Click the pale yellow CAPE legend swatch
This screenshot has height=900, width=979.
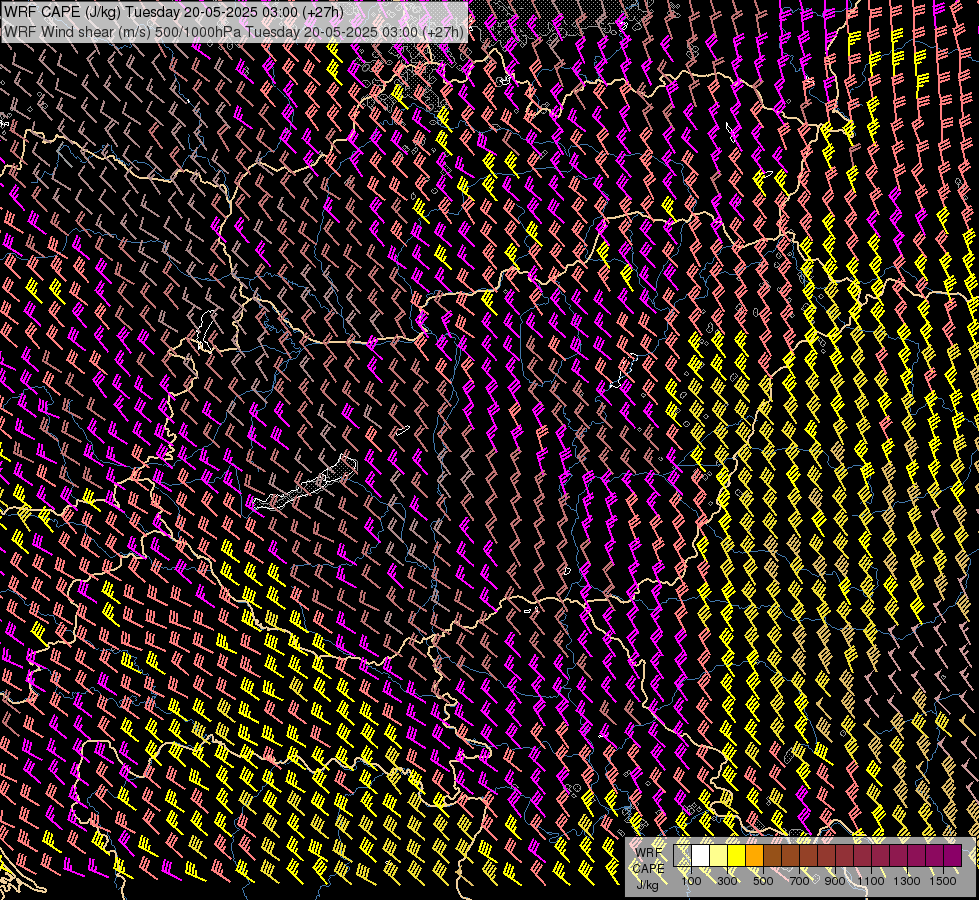tap(719, 855)
